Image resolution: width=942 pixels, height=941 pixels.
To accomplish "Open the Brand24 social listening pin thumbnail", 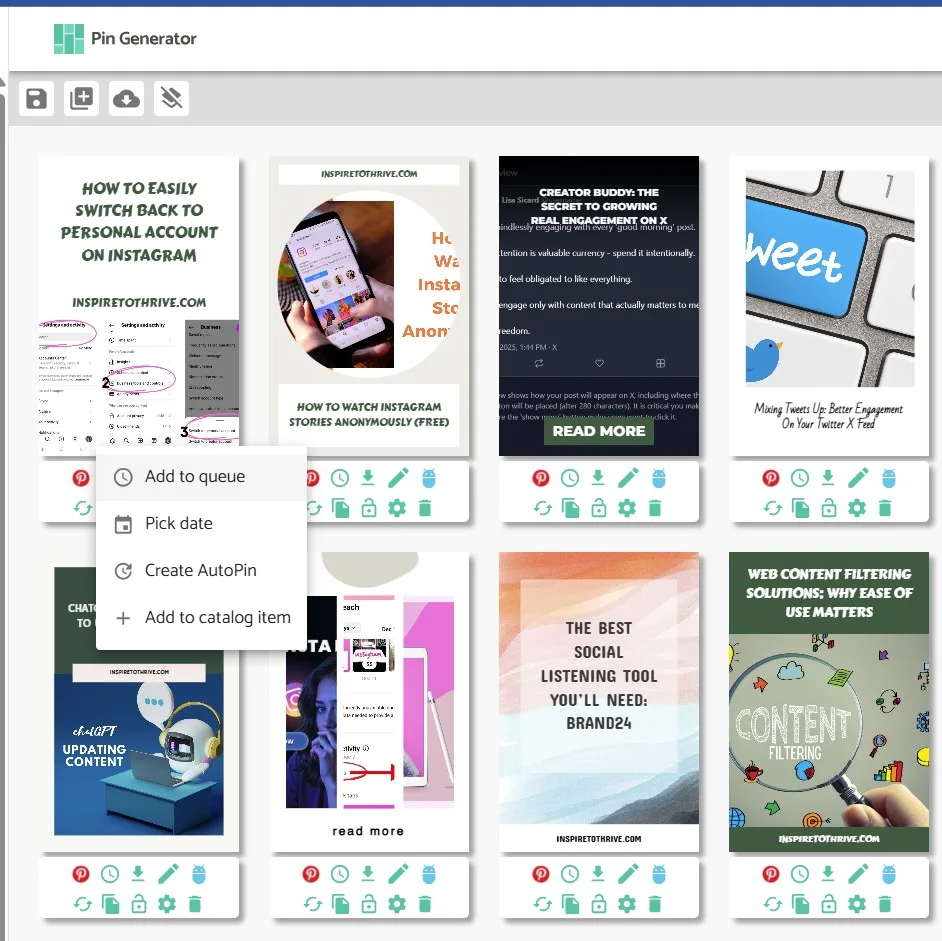I will (599, 702).
